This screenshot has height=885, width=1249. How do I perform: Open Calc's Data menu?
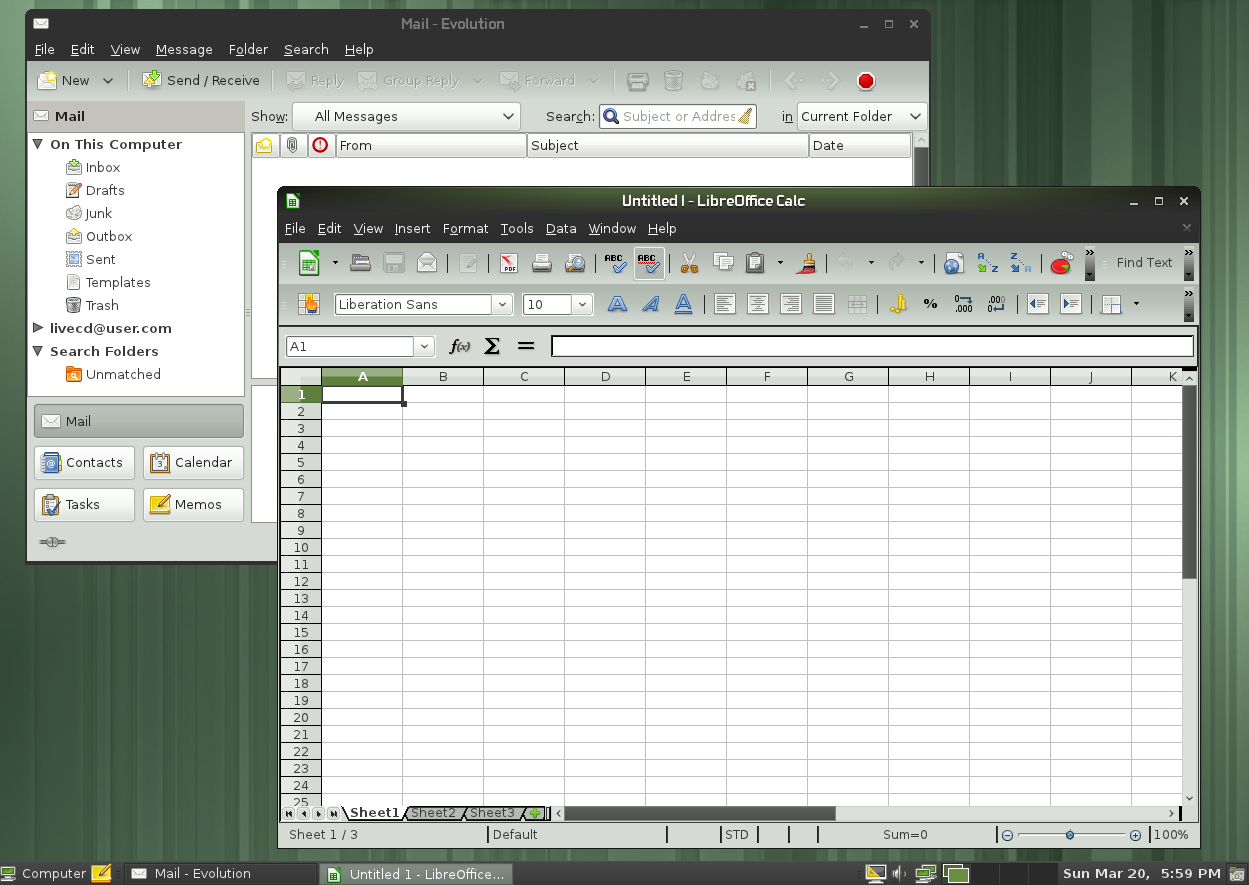tap(561, 229)
